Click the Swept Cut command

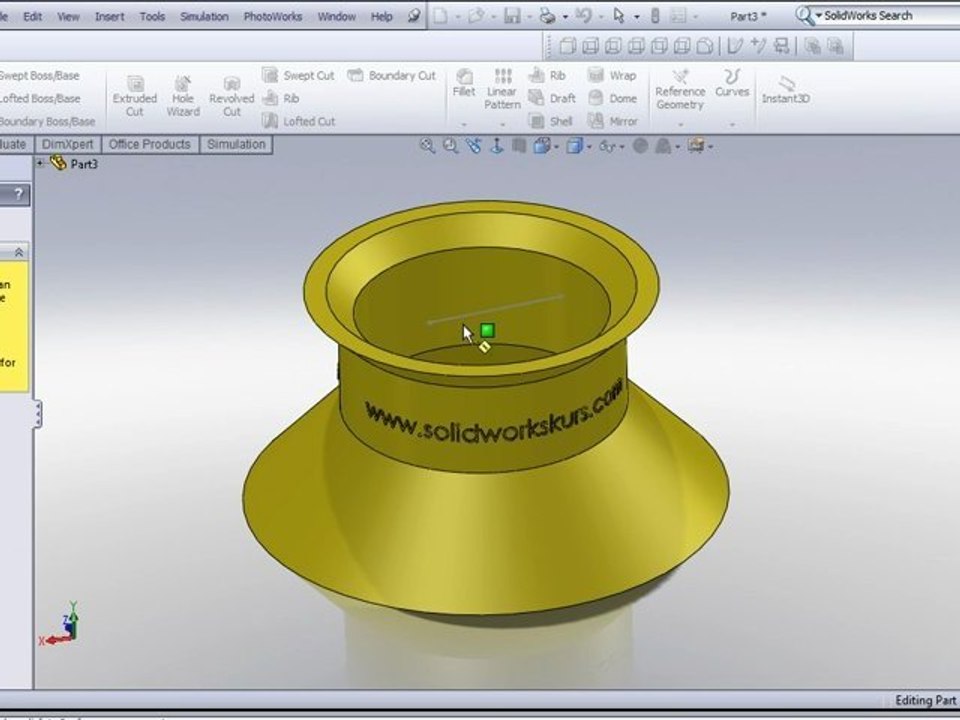pos(299,75)
